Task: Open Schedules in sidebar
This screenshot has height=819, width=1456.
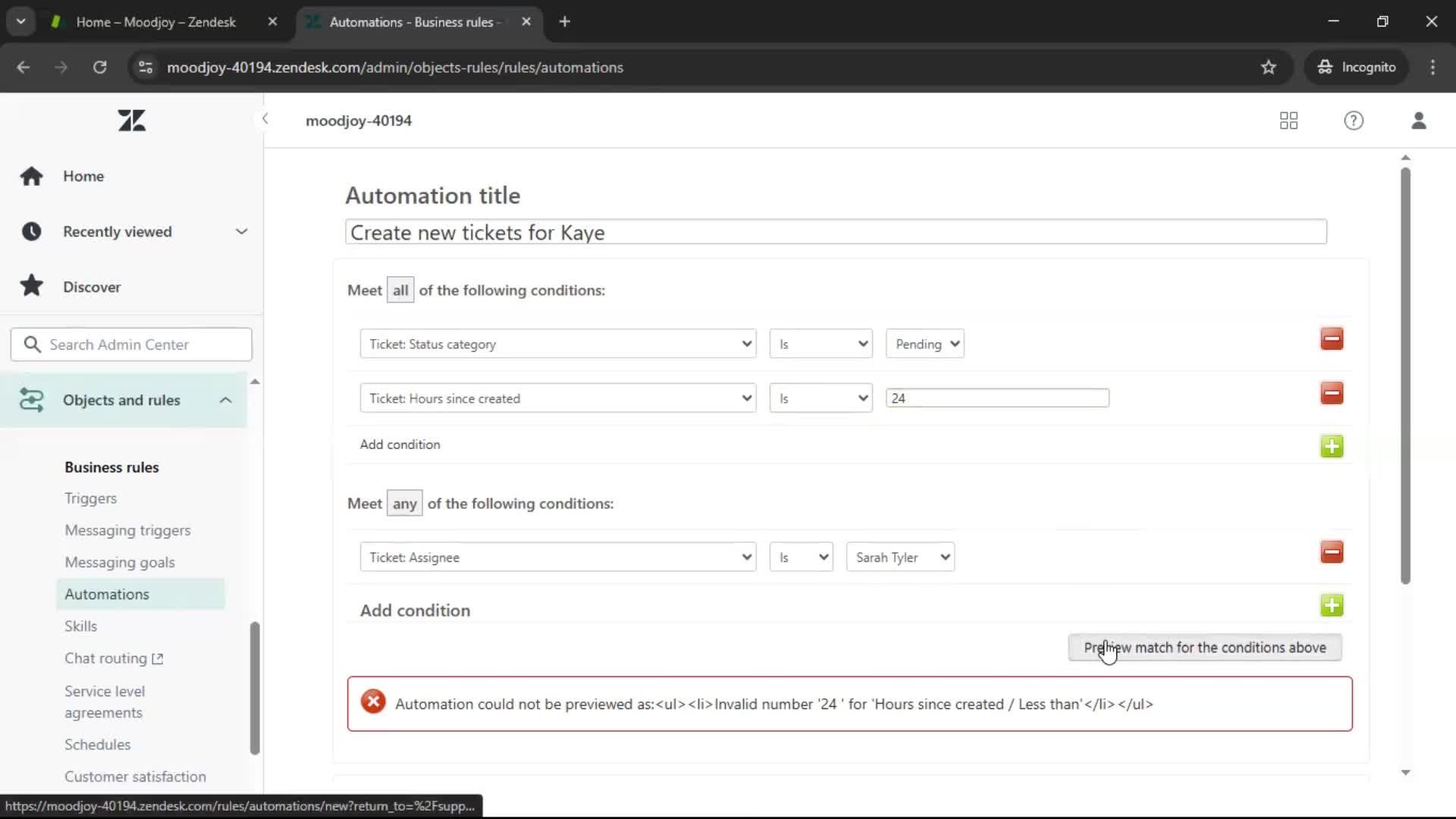Action: coord(97,744)
